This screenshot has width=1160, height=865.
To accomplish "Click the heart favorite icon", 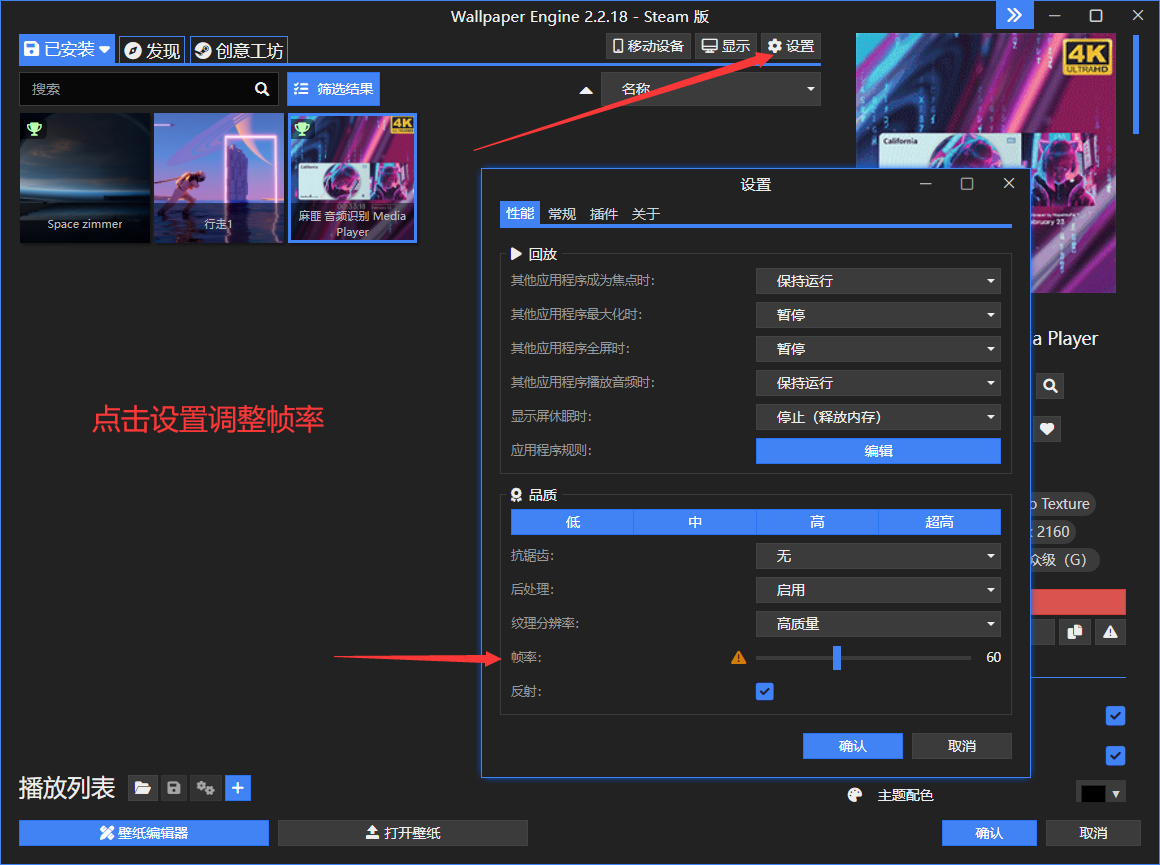I will 1047,428.
